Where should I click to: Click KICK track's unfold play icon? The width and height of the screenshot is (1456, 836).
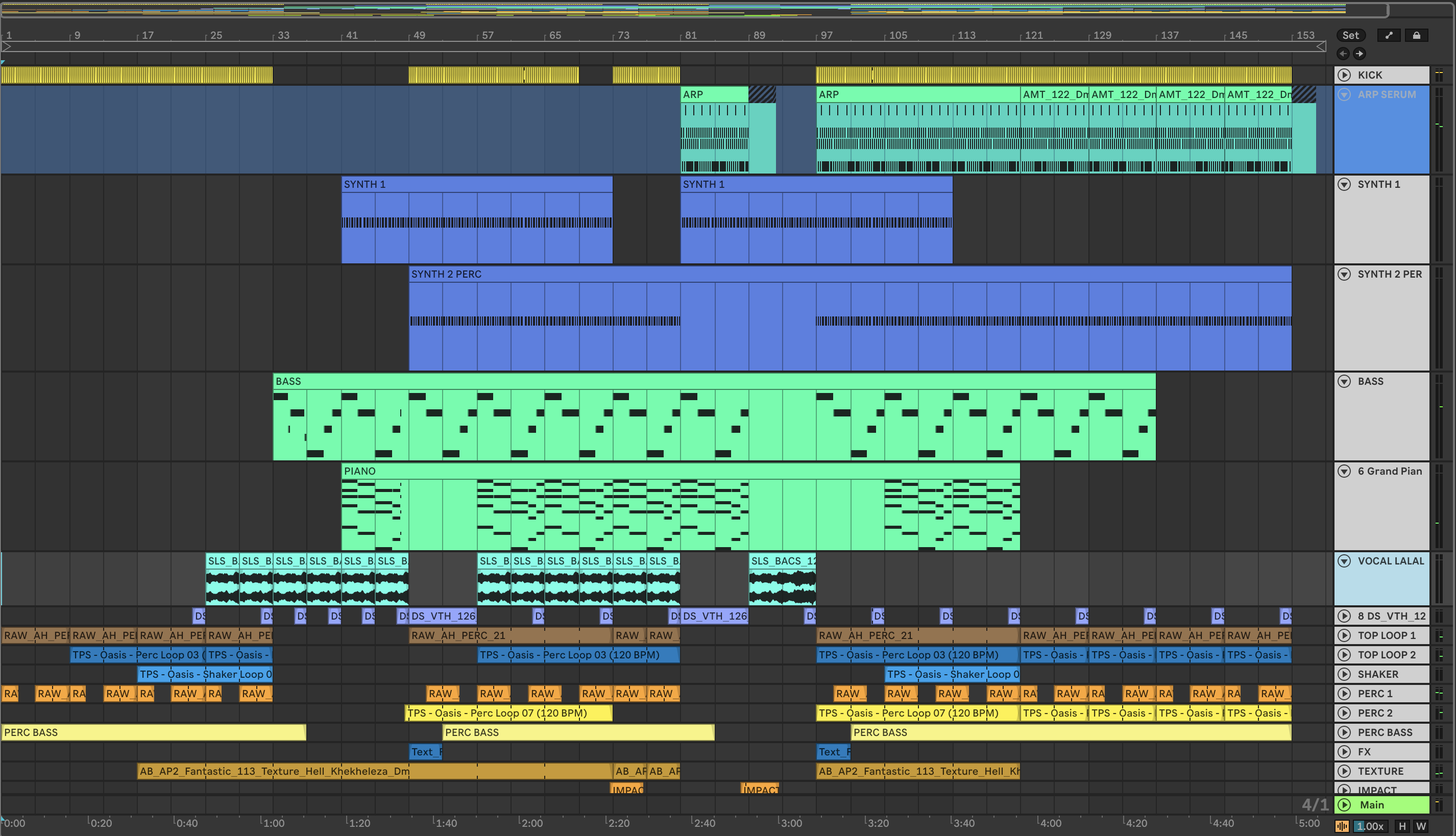point(1345,75)
